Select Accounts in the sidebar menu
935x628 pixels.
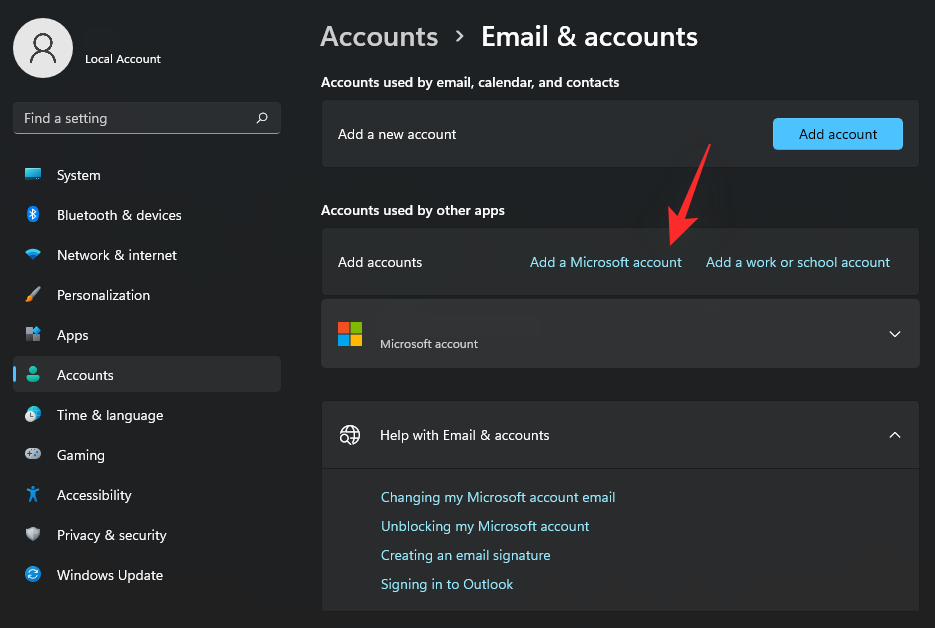click(85, 375)
